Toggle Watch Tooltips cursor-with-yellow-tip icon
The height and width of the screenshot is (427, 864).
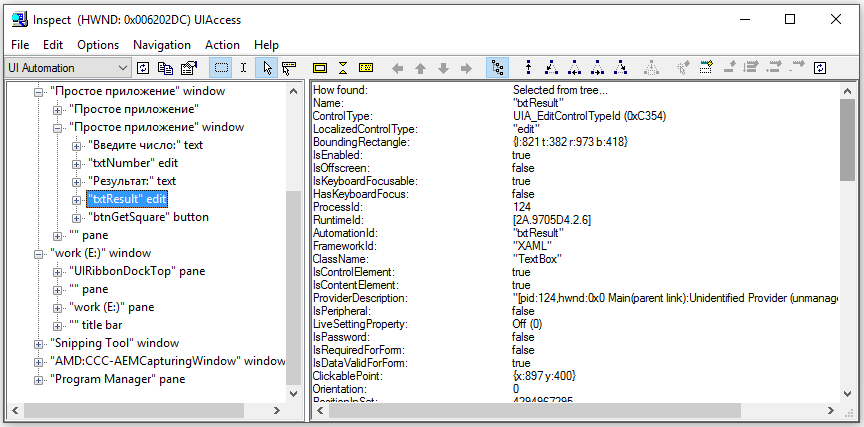tap(289, 68)
